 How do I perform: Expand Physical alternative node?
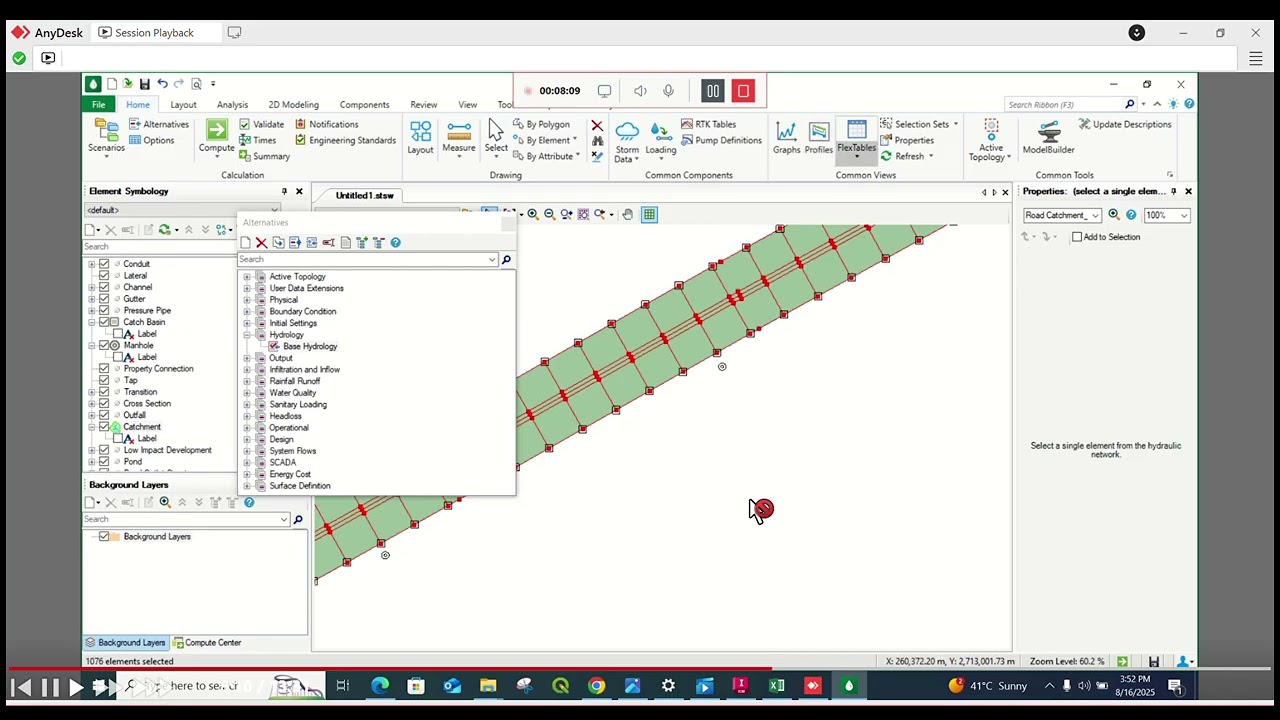coord(247,300)
